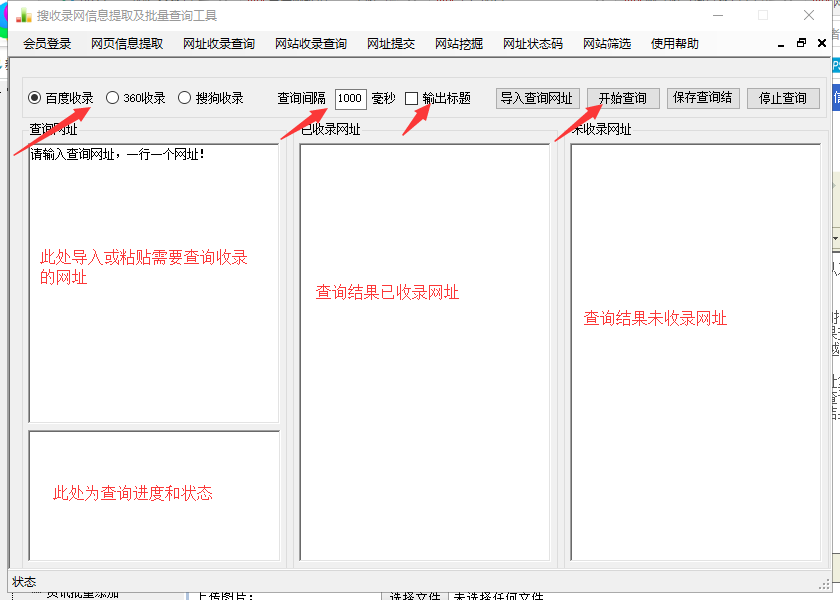The image size is (840, 600).
Task: Open the 使用帮助 menu
Action: pos(675,44)
